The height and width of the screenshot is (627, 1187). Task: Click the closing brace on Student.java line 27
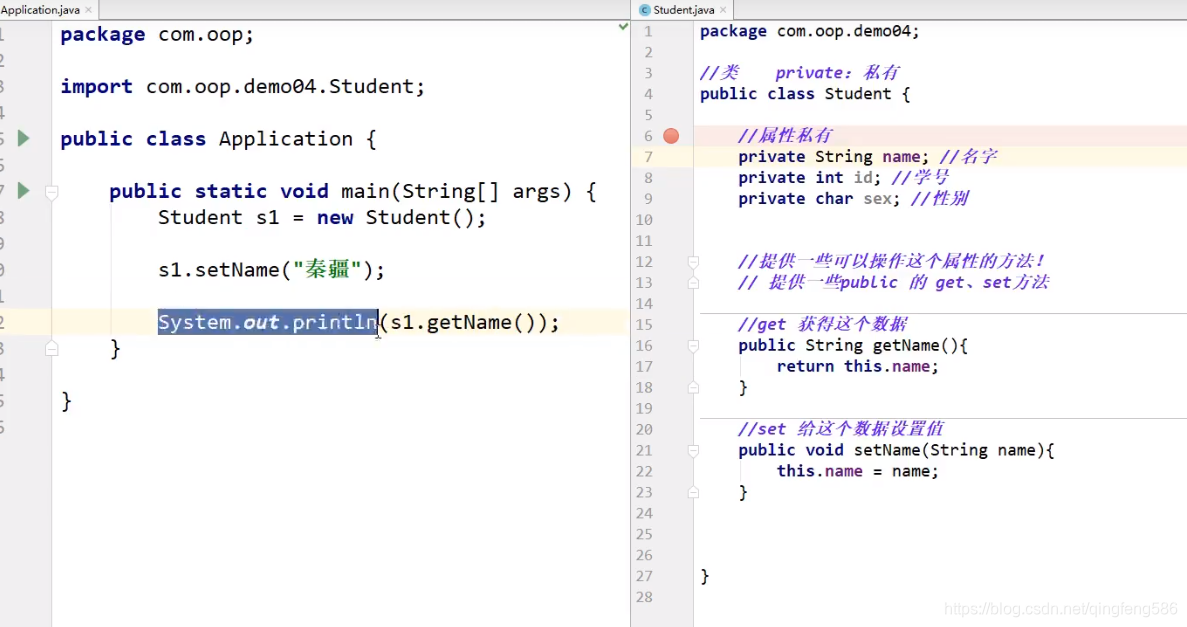pos(705,576)
